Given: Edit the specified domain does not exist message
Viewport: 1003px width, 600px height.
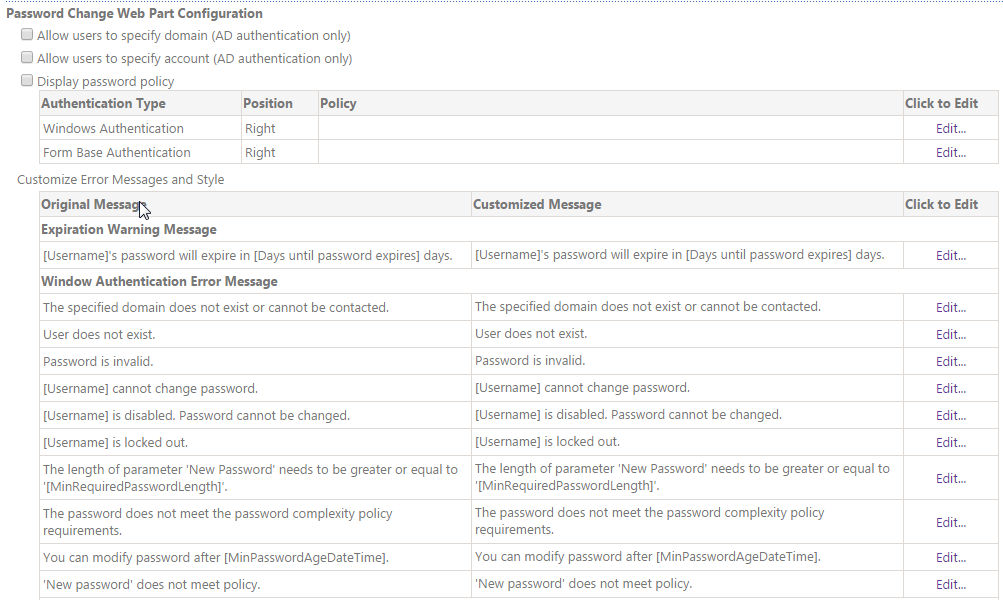Looking at the screenshot, I should [950, 307].
